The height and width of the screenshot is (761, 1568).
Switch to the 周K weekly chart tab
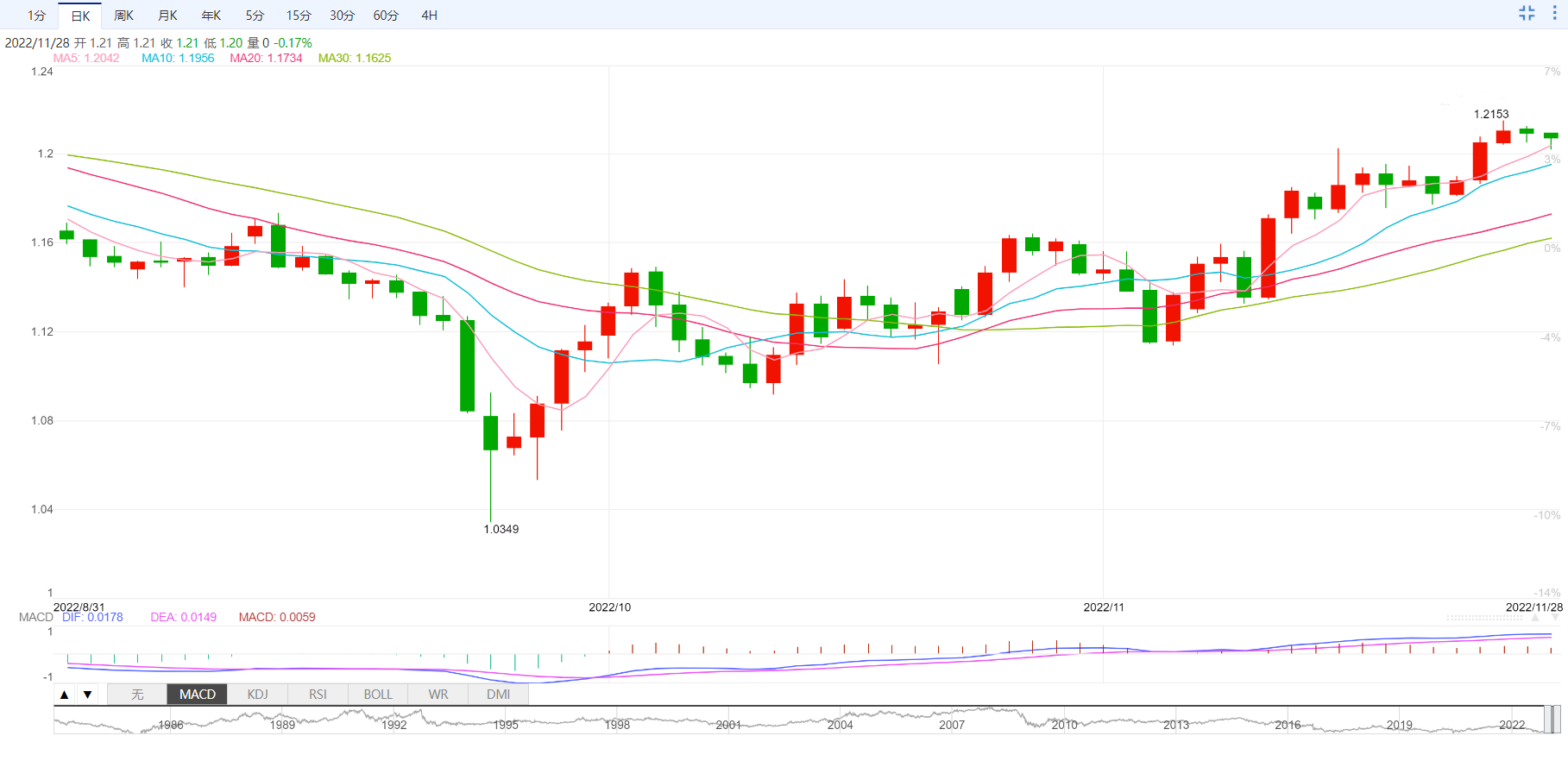pyautogui.click(x=124, y=16)
